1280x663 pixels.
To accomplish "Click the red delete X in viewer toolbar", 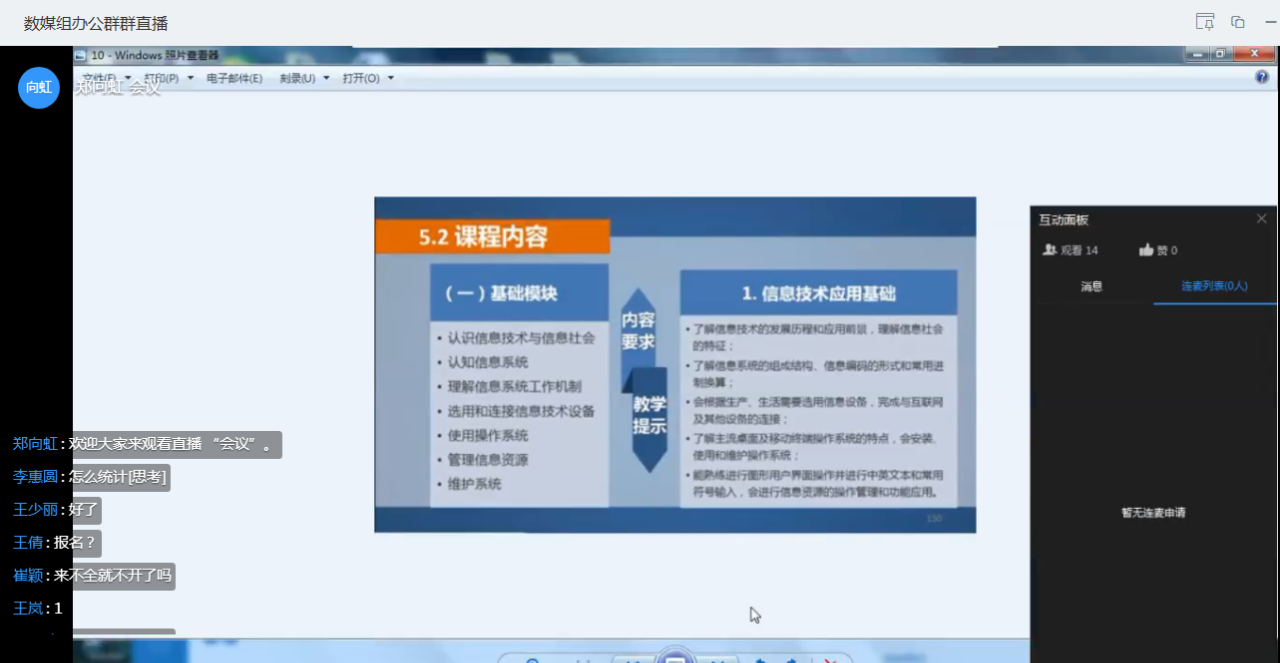I will 830,659.
